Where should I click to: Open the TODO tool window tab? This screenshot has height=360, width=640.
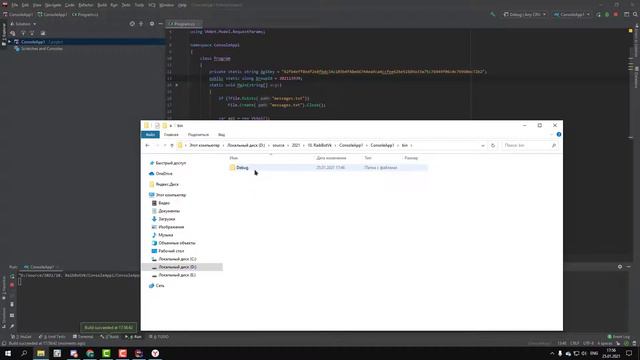pos(159,337)
